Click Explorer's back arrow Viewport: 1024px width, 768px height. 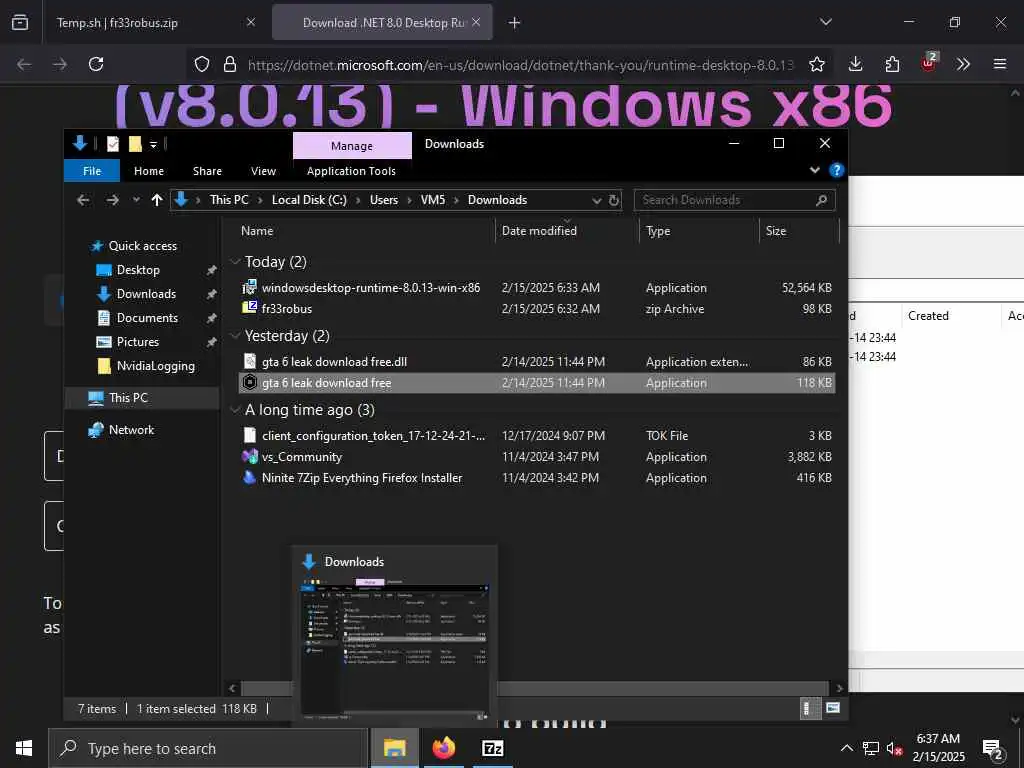coord(83,200)
